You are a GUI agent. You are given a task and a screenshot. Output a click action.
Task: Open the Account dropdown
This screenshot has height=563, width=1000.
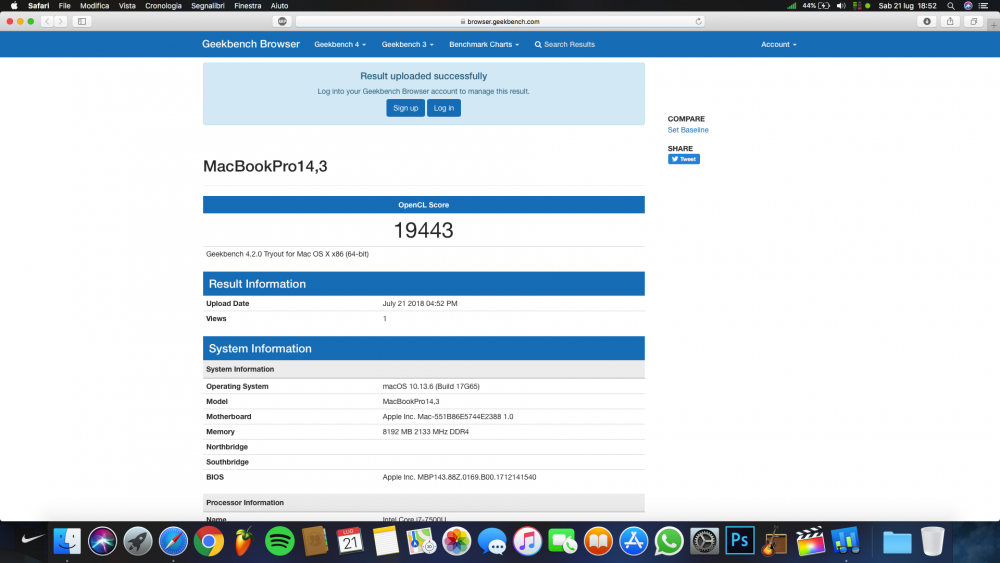tap(779, 45)
